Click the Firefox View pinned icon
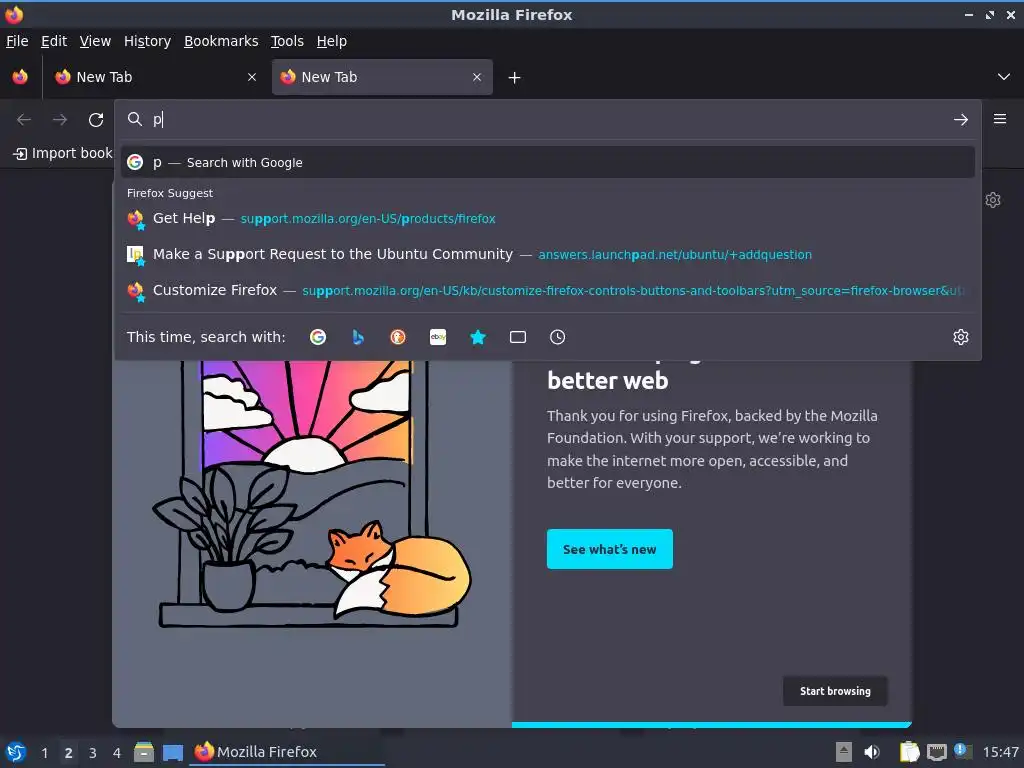 [x=20, y=77]
